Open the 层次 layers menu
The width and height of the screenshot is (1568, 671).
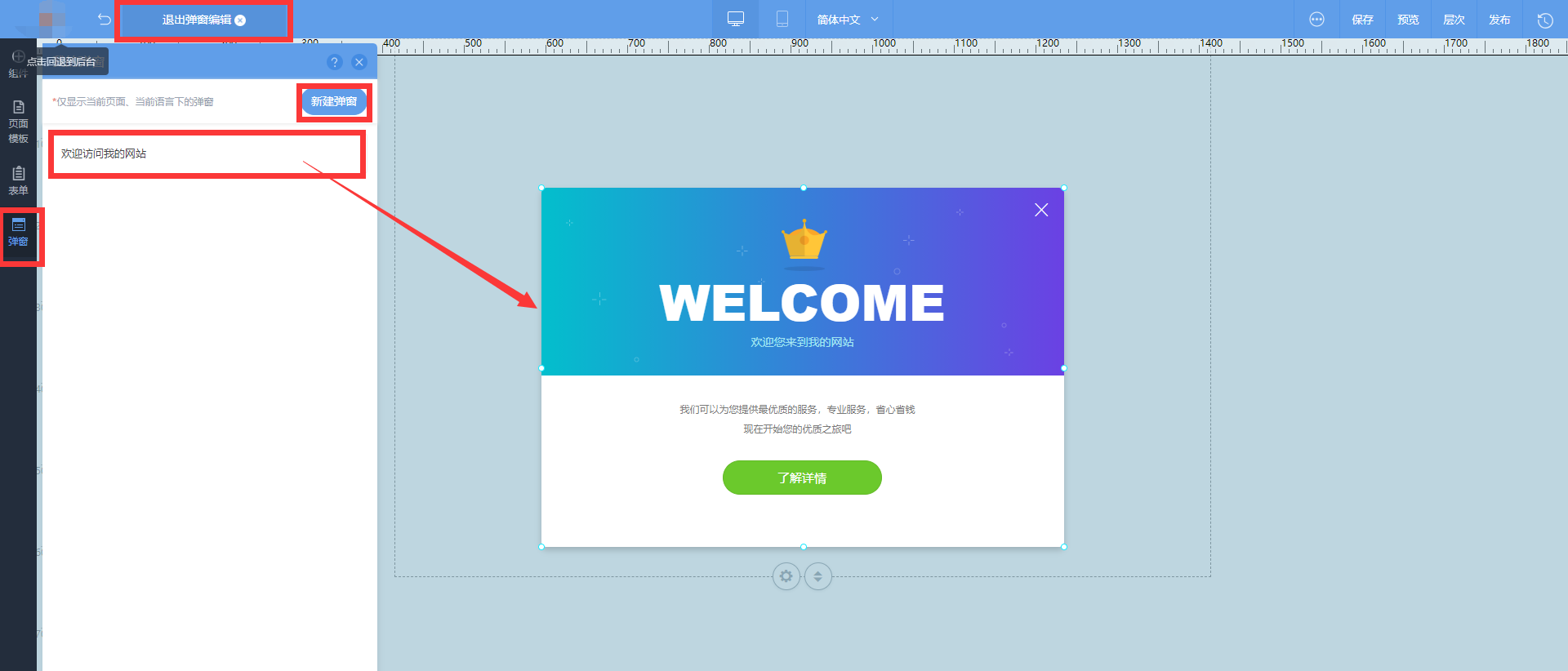click(x=1454, y=20)
